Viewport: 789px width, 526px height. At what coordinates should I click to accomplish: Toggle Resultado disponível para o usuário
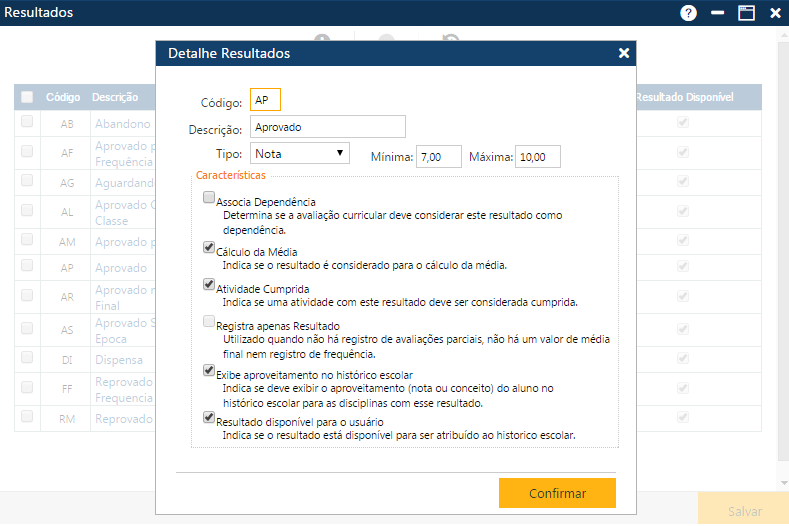click(x=209, y=418)
